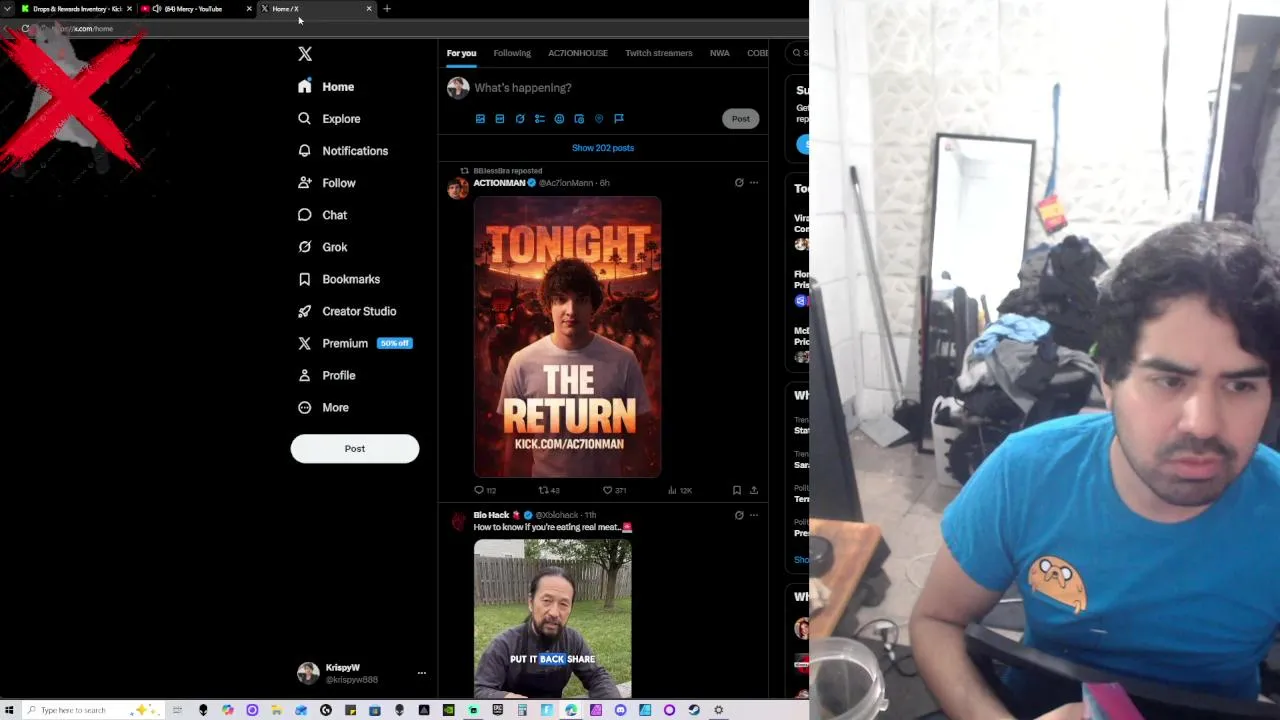Add a poll in post composer
Image resolution: width=1280 pixels, height=720 pixels.
[x=540, y=118]
